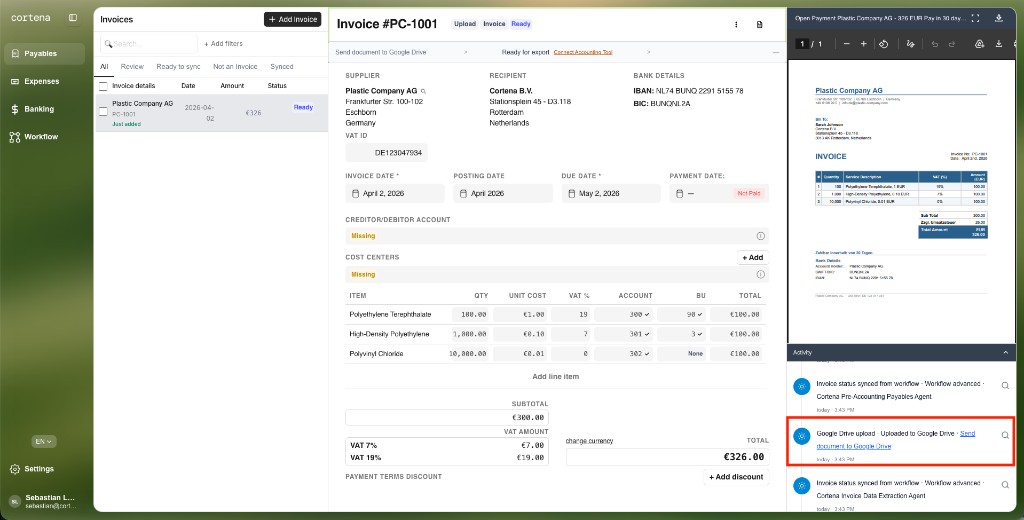1024x520 pixels.
Task: Toggle the sidebar panel icon beside the Cortena logo
Action: pos(72,18)
